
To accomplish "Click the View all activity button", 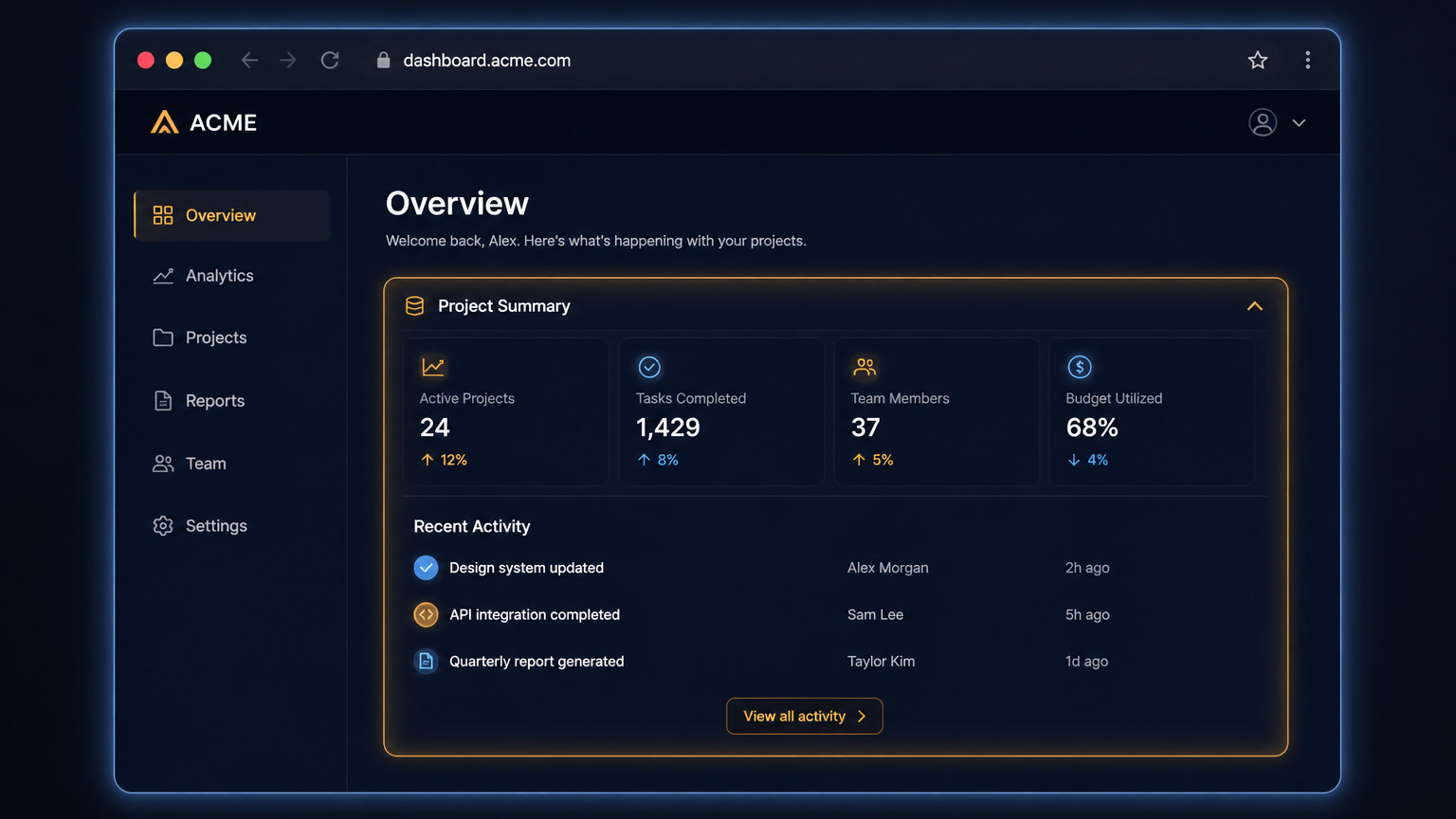I will [x=805, y=716].
